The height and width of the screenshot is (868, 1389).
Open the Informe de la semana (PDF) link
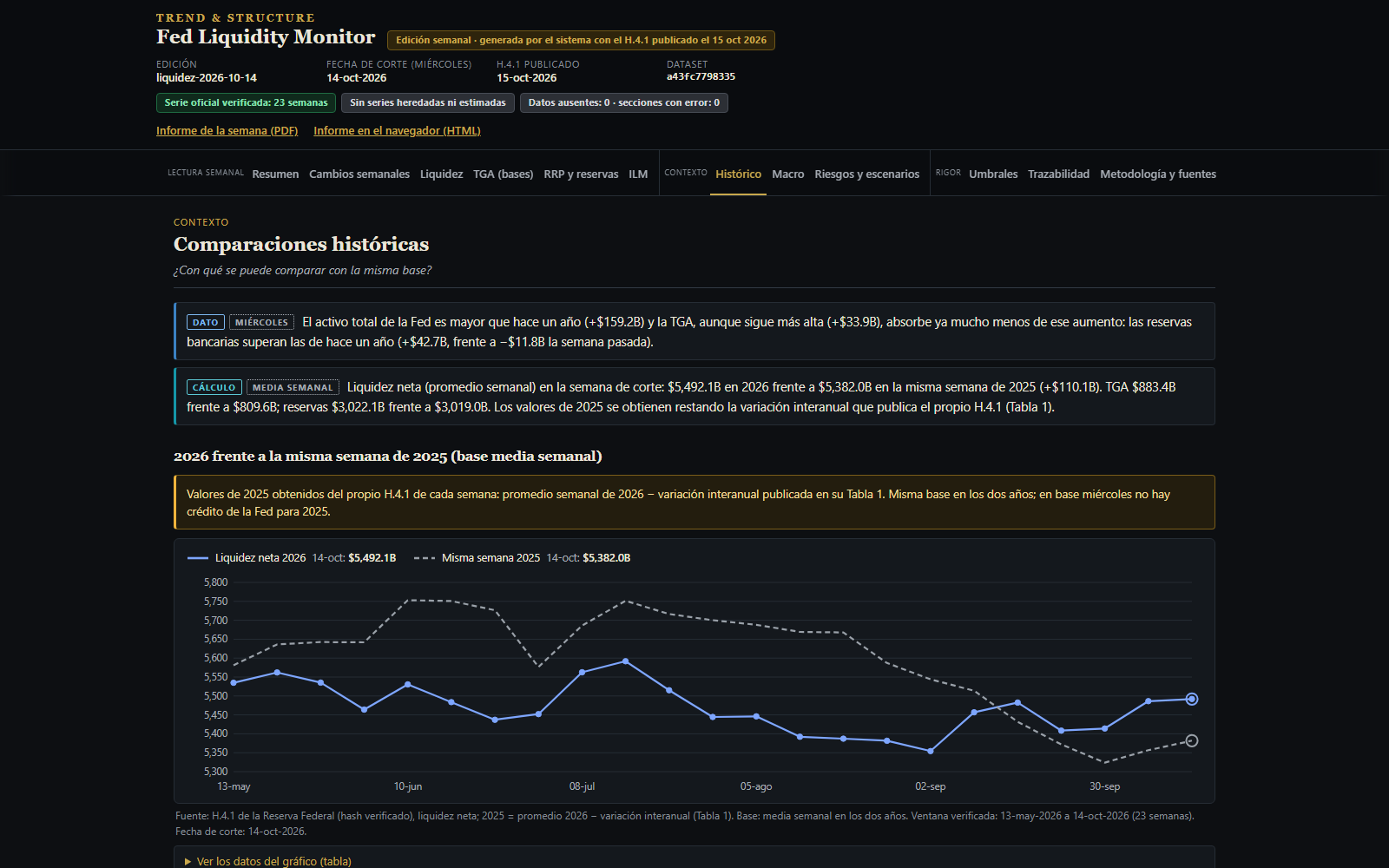(x=227, y=131)
